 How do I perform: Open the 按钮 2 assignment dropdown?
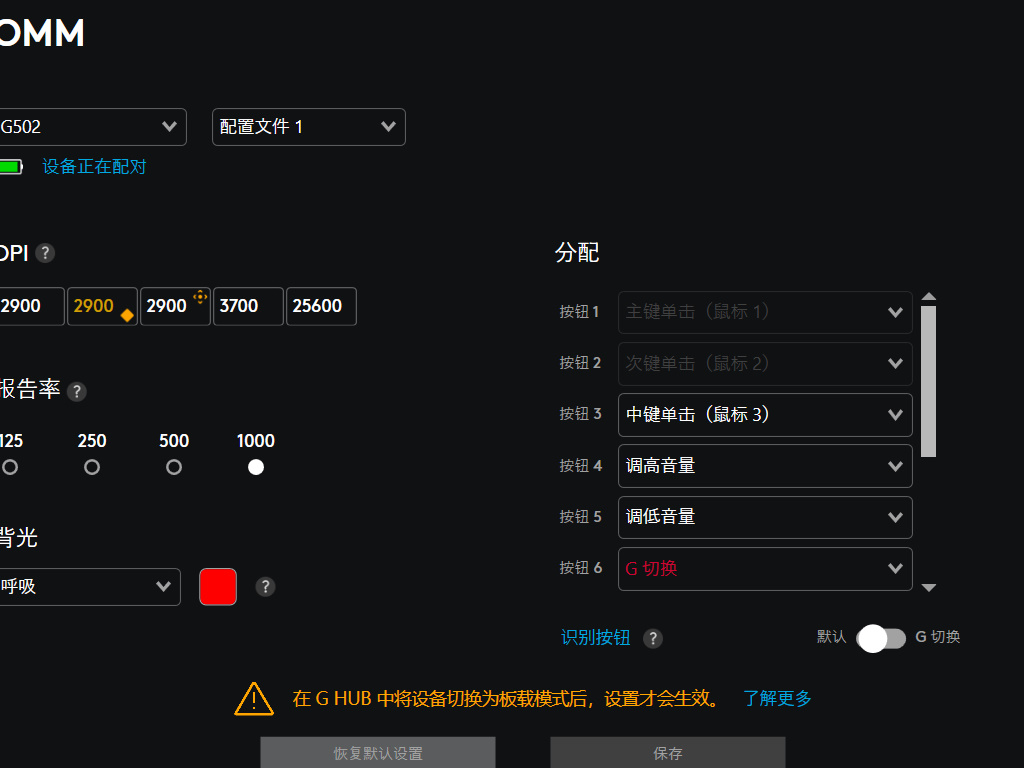(x=765, y=363)
